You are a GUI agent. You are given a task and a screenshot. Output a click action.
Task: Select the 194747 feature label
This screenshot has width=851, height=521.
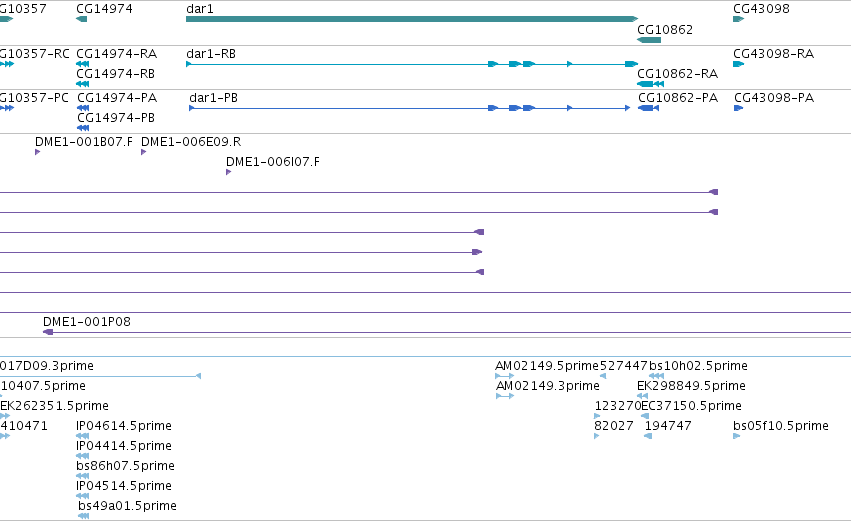click(x=668, y=426)
